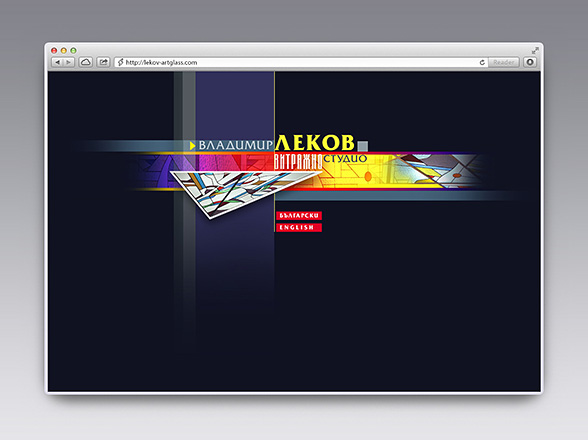Choose the ENGLISH language link
588x440 pixels.
pos(299,227)
